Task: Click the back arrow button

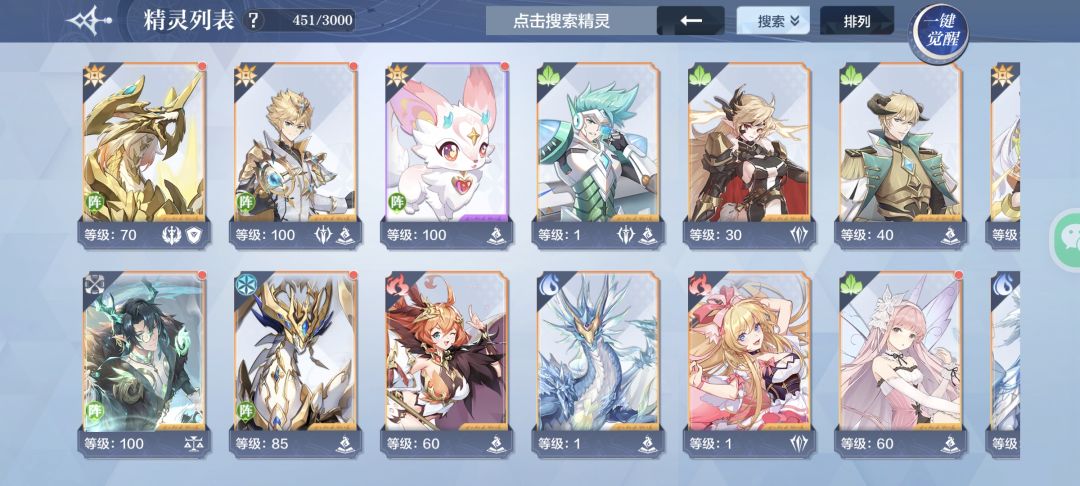Action: tap(691, 21)
